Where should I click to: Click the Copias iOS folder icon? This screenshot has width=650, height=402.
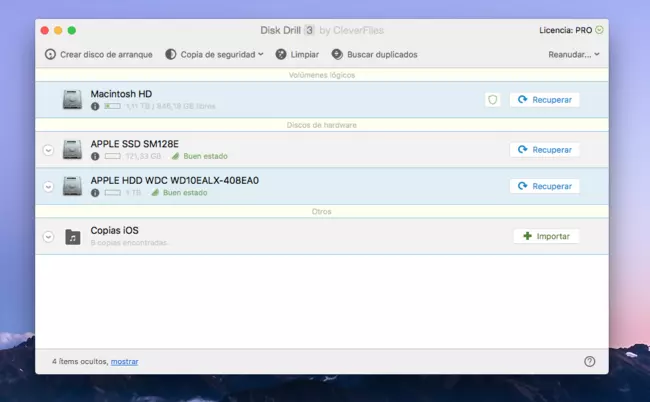[73, 237]
